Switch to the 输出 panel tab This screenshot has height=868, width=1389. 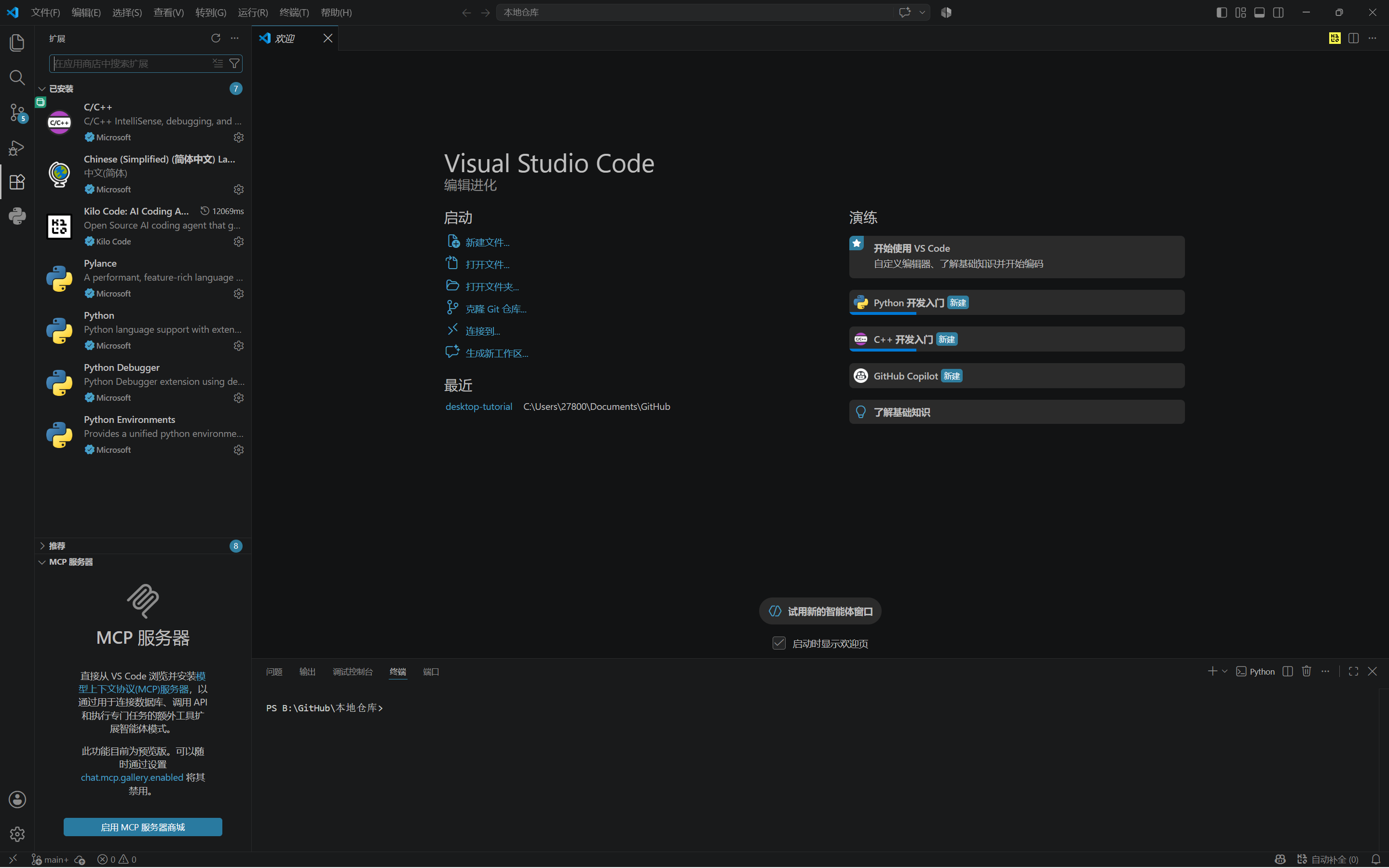coord(308,672)
